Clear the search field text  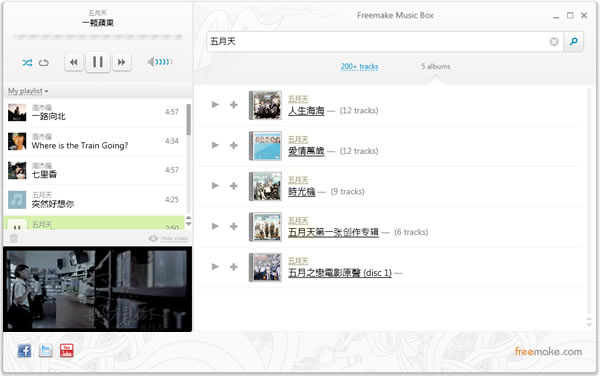(x=554, y=42)
